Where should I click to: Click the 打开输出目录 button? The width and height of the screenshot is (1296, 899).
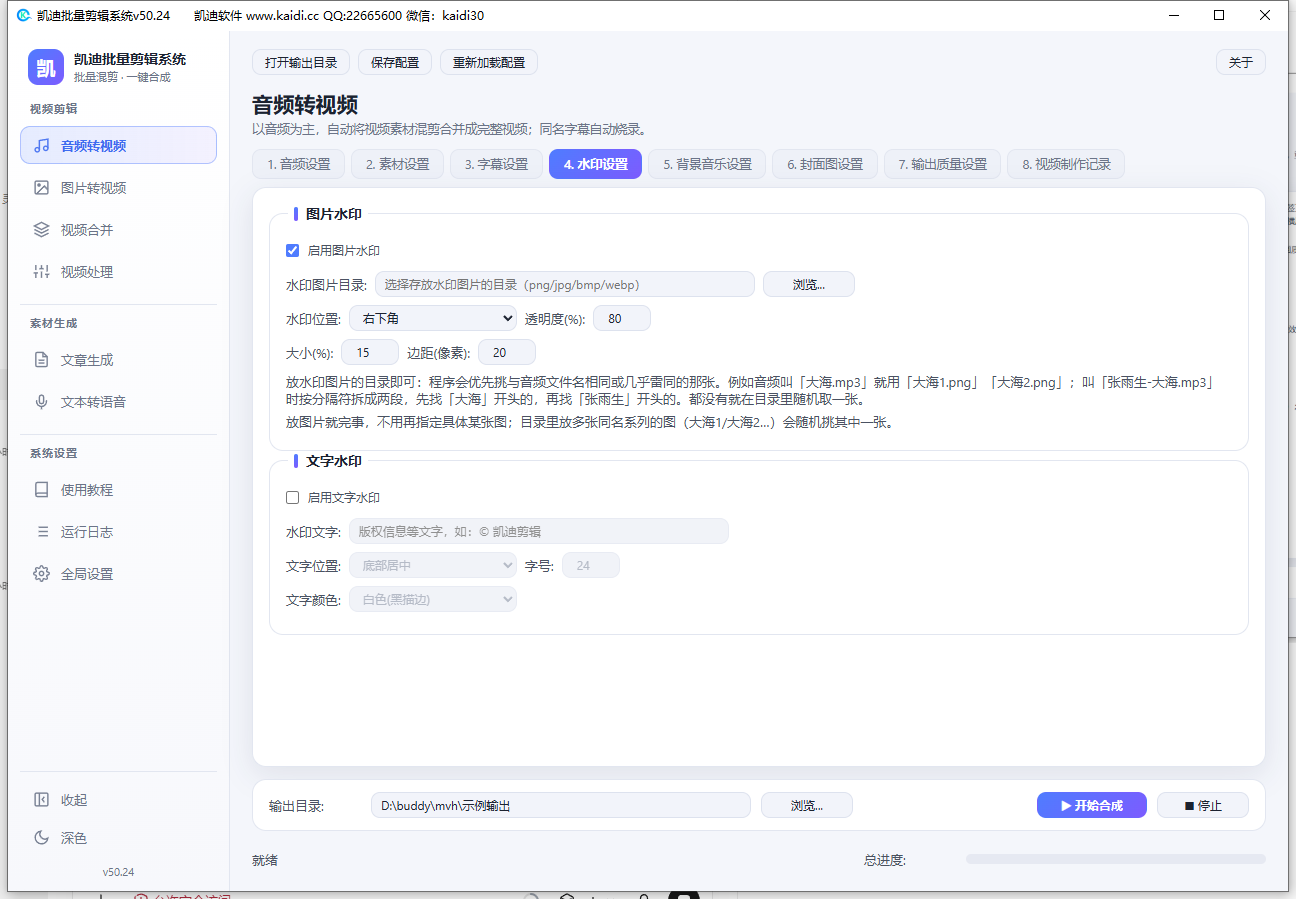pyautogui.click(x=301, y=62)
